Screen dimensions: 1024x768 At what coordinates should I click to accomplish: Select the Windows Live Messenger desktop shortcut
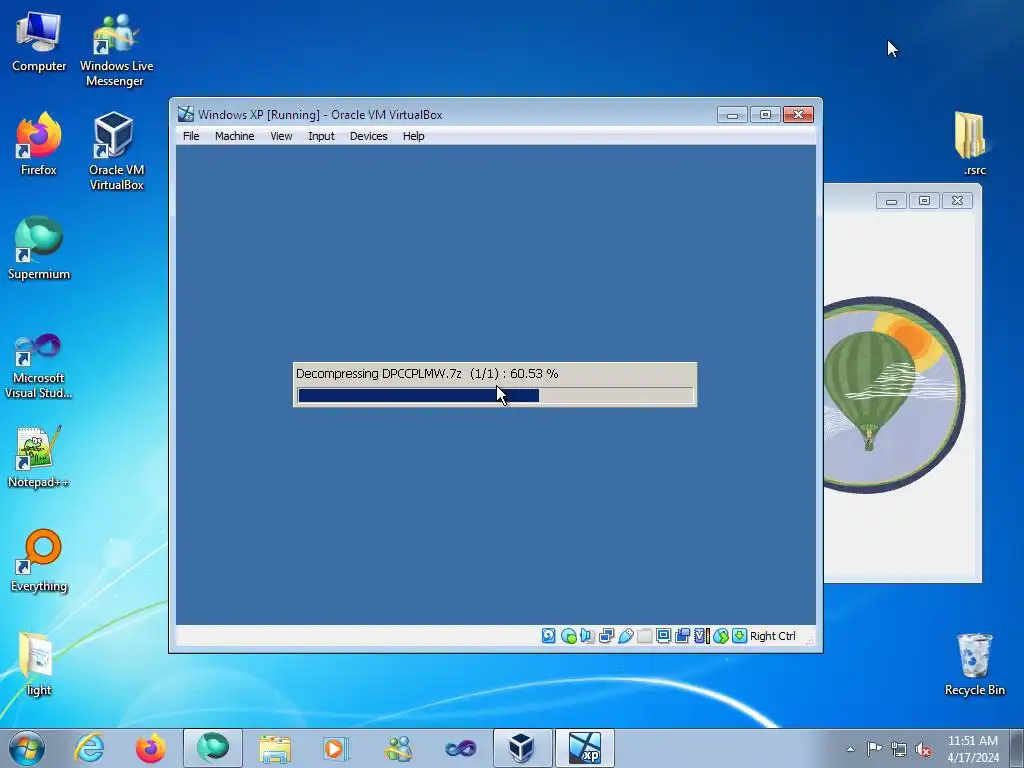coord(116,50)
